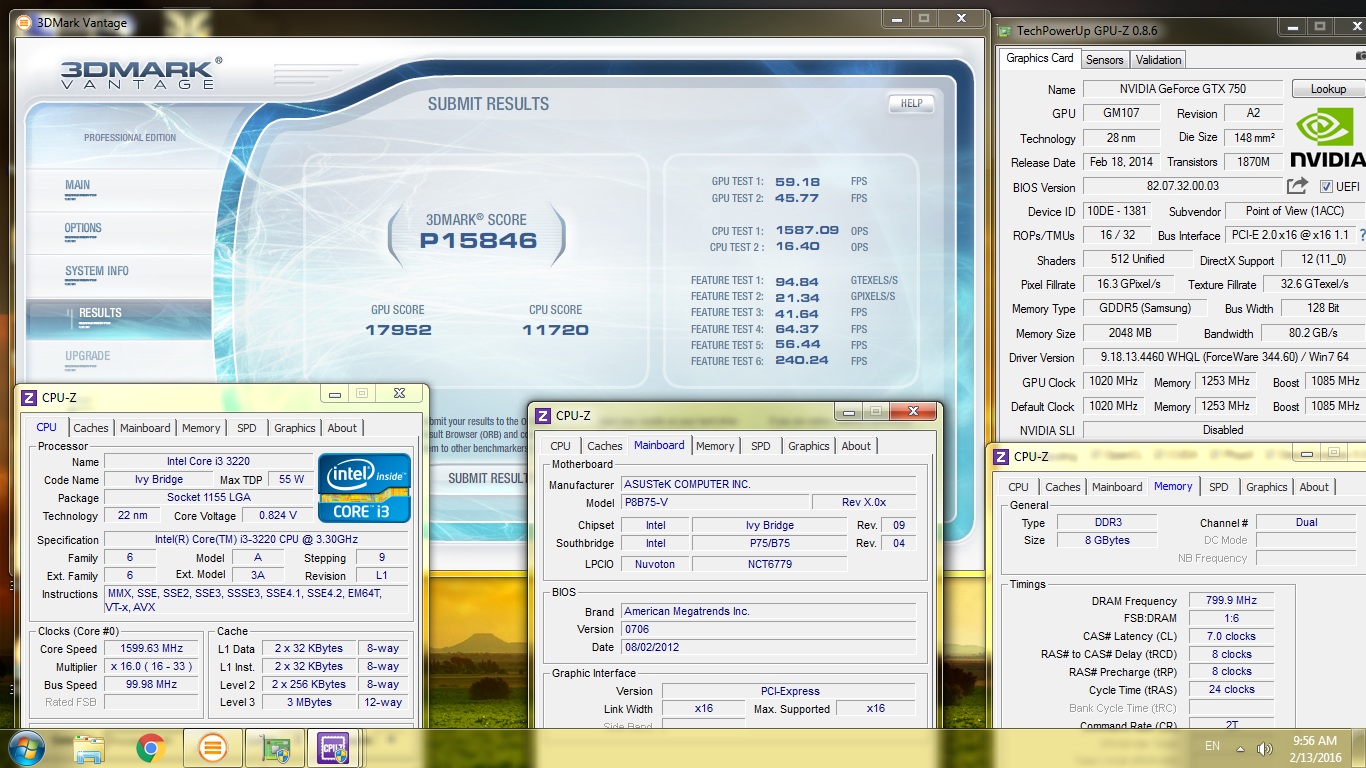Open MAIN section in 3DMark Vantage
The width and height of the screenshot is (1366, 768).
(x=78, y=185)
